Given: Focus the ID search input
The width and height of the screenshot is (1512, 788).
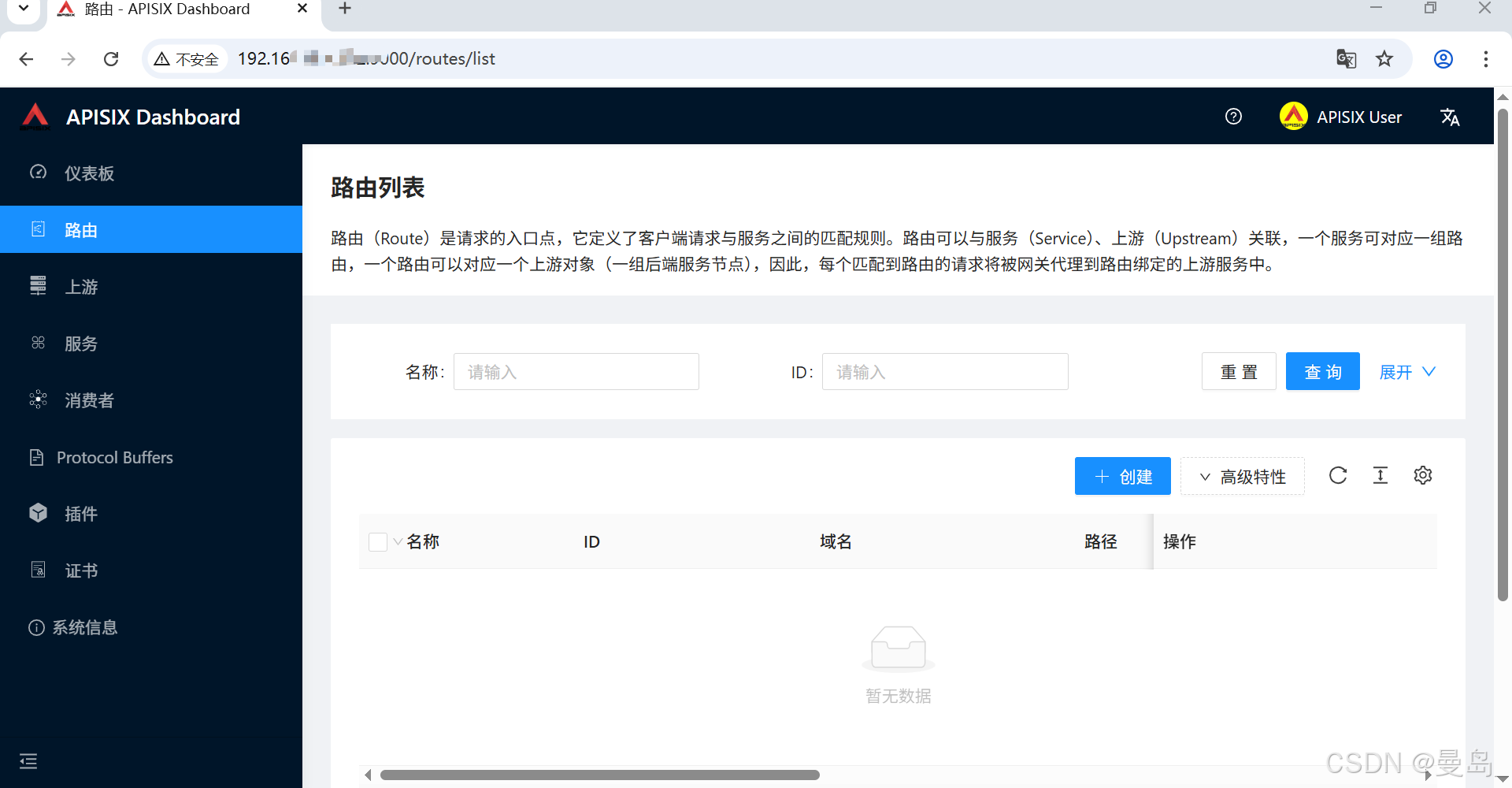Looking at the screenshot, I should point(945,372).
